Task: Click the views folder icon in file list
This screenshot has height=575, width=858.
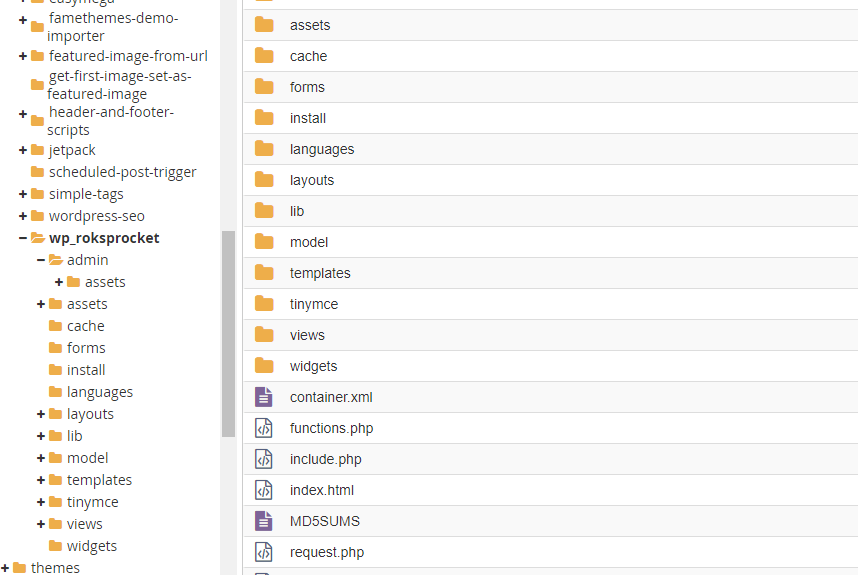Action: (x=264, y=335)
